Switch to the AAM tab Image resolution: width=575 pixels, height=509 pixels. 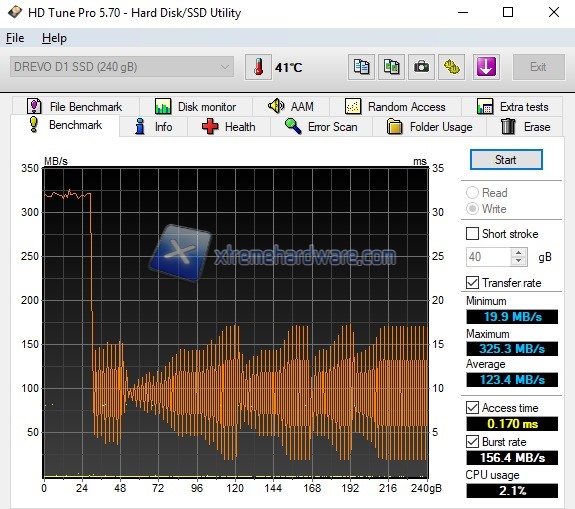(x=291, y=107)
